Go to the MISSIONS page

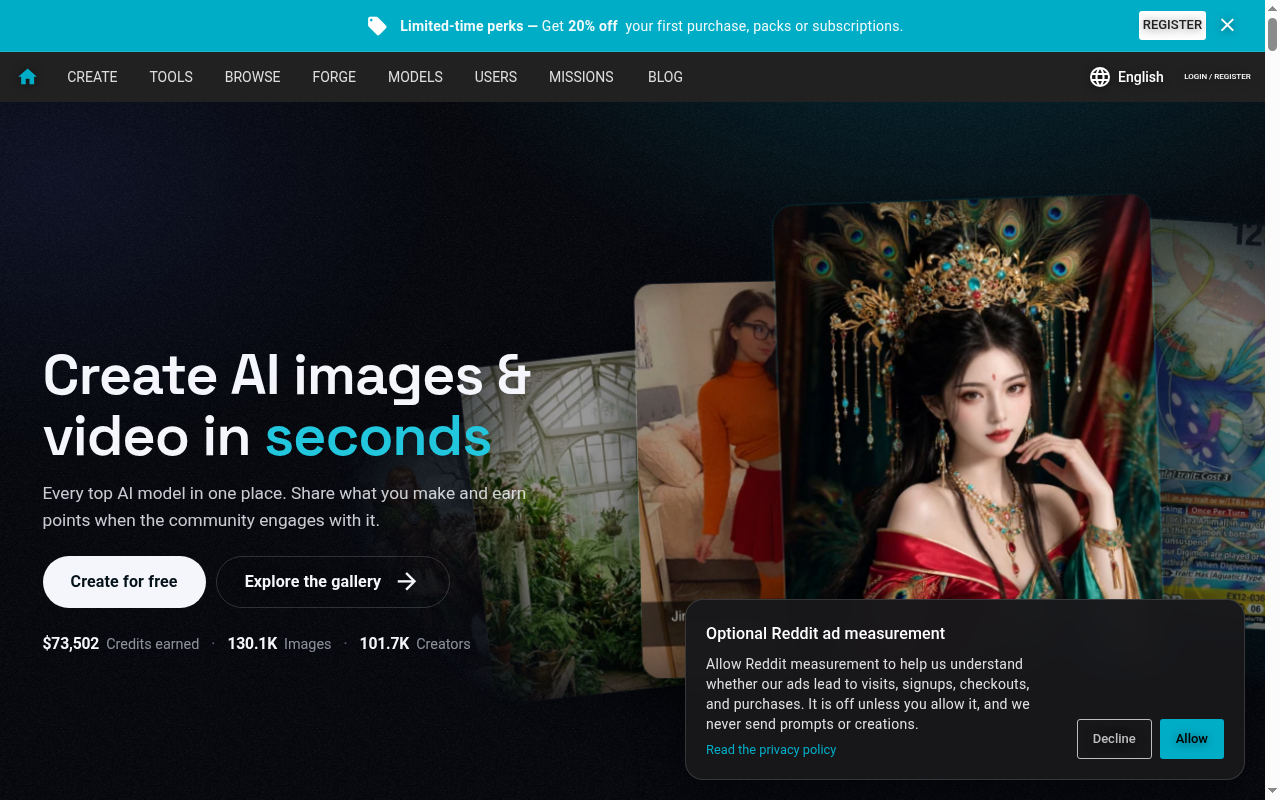pyautogui.click(x=581, y=77)
